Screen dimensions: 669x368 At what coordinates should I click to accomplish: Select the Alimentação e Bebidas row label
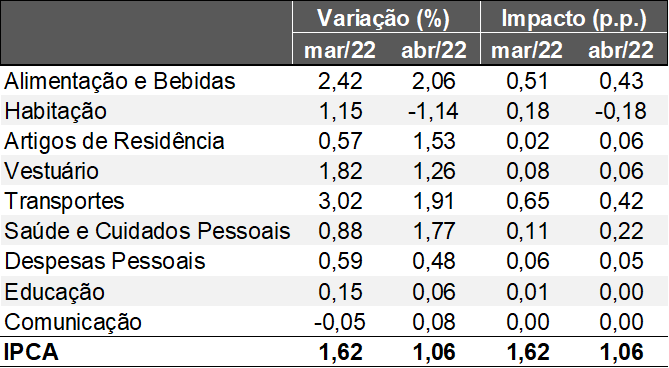(119, 81)
